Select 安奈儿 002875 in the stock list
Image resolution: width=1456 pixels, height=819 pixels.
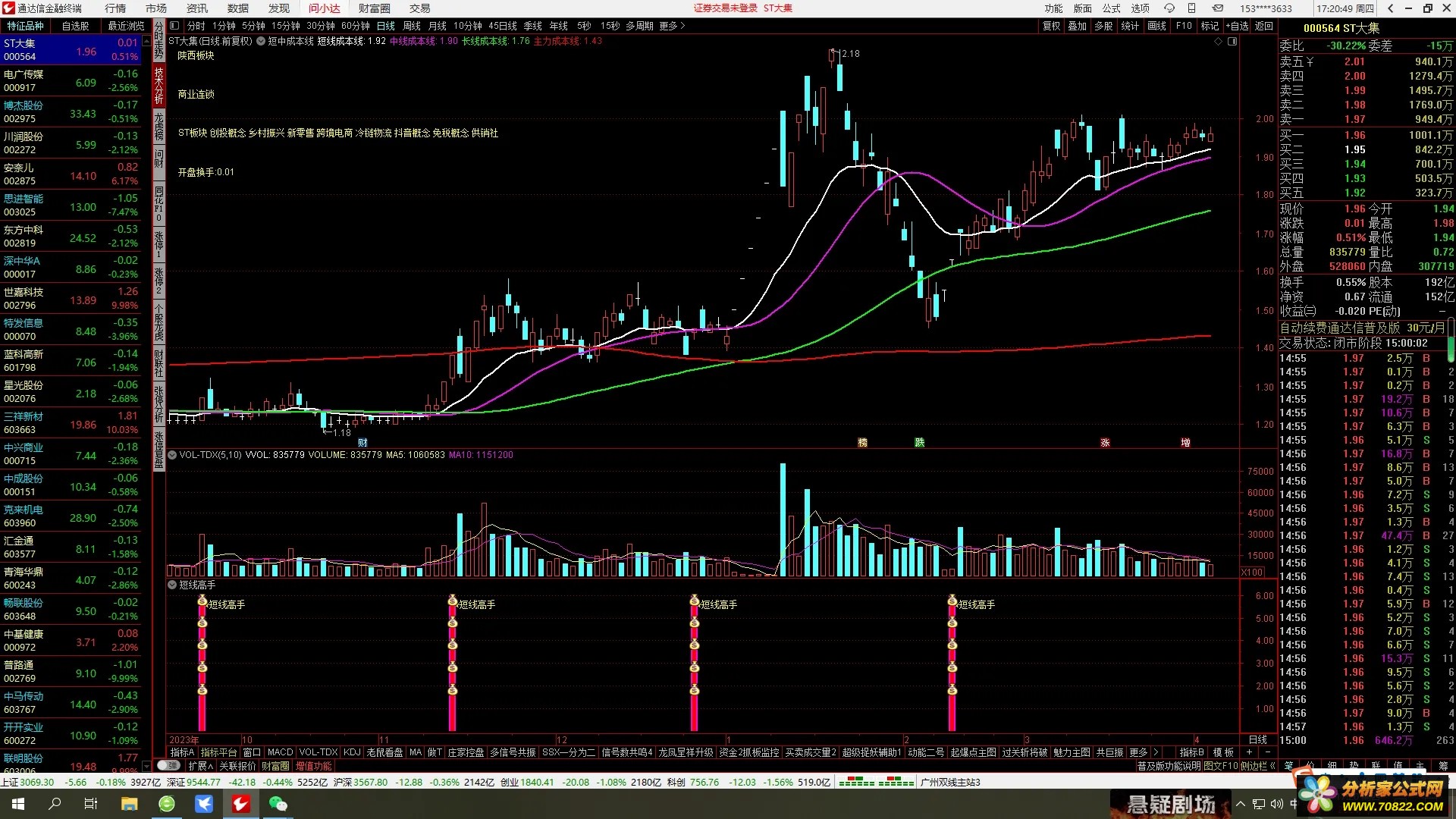(71, 174)
